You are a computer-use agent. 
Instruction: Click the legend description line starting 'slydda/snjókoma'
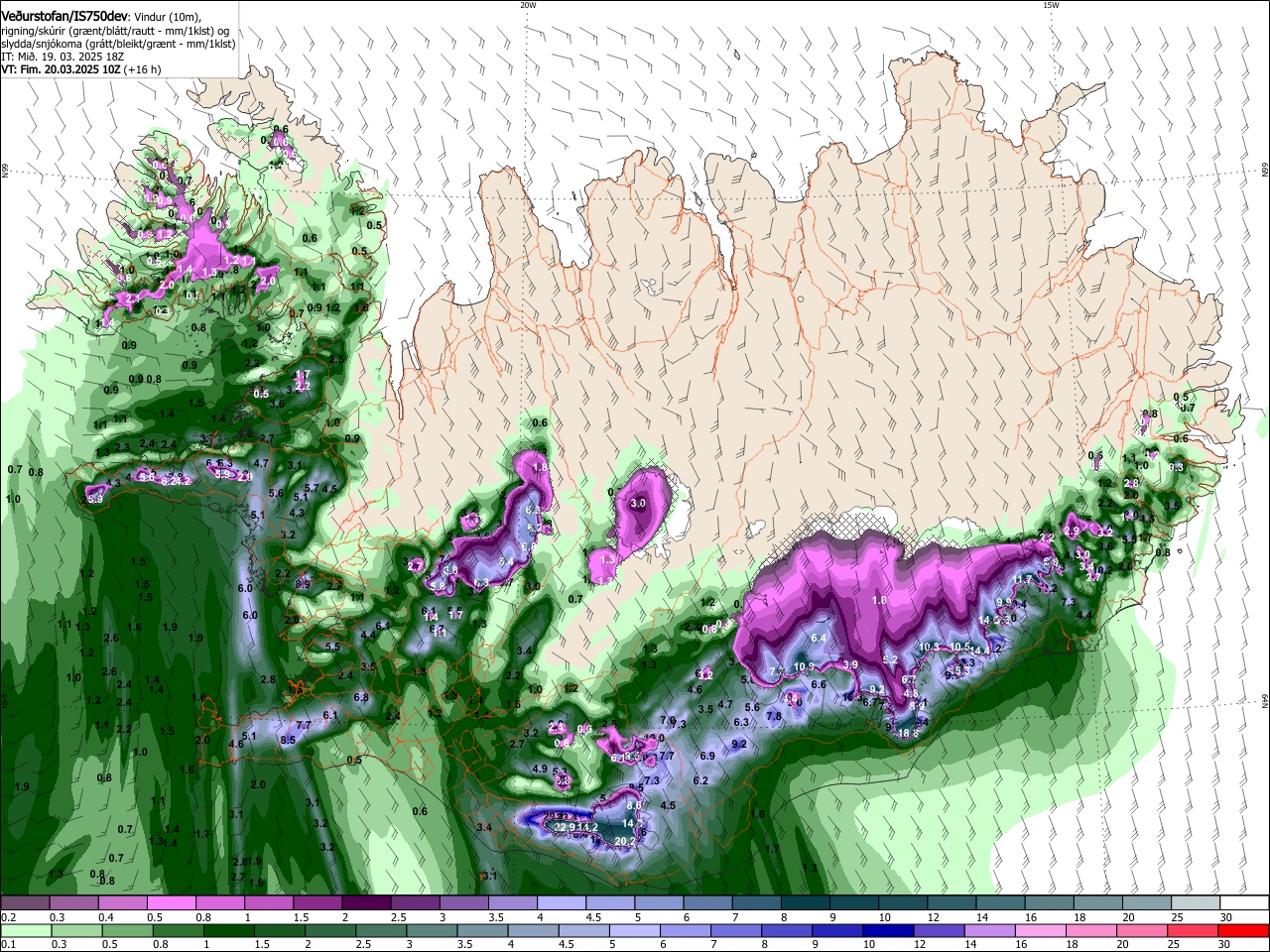click(118, 43)
